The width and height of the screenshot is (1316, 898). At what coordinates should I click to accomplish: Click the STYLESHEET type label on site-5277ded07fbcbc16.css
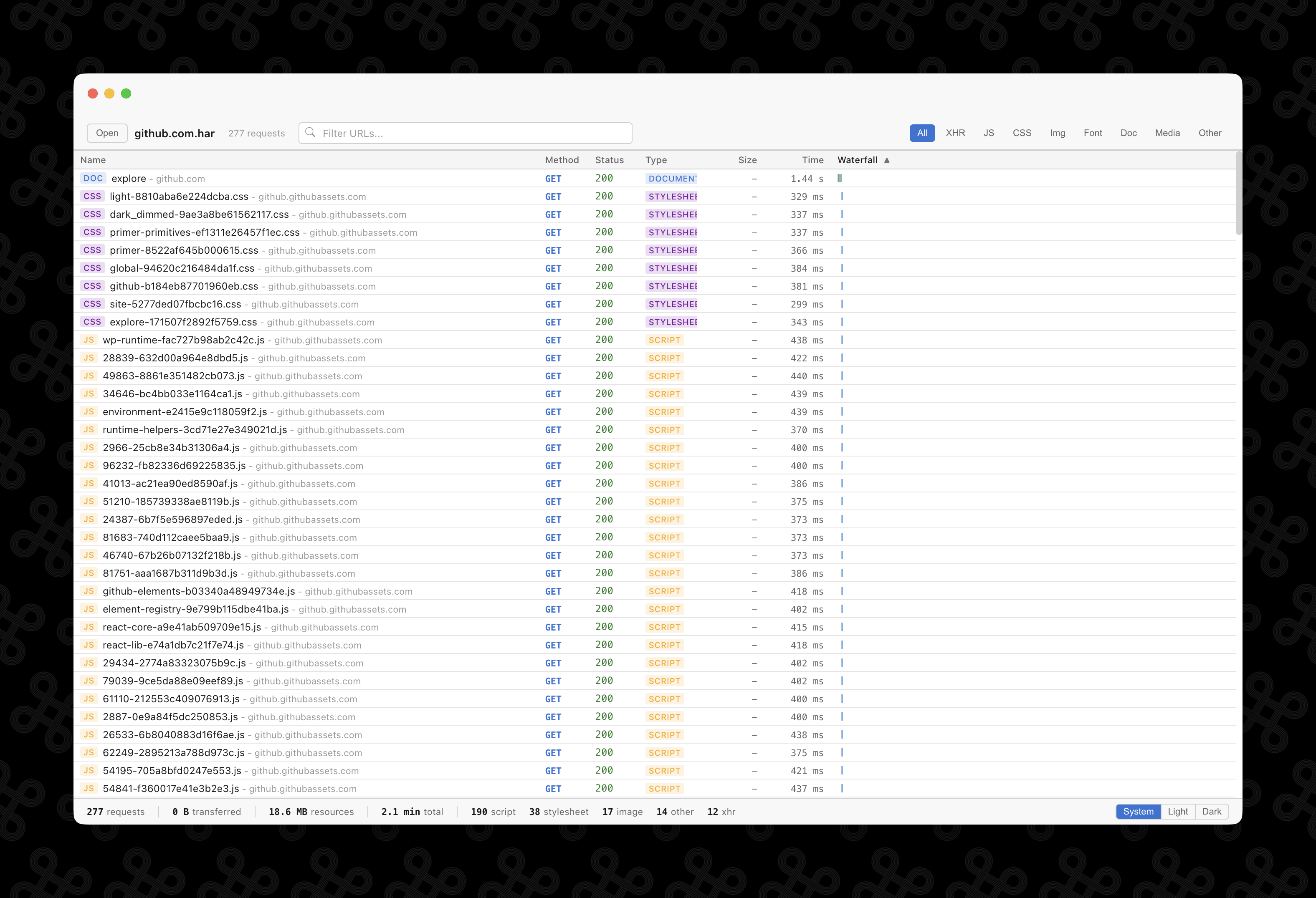tap(672, 304)
